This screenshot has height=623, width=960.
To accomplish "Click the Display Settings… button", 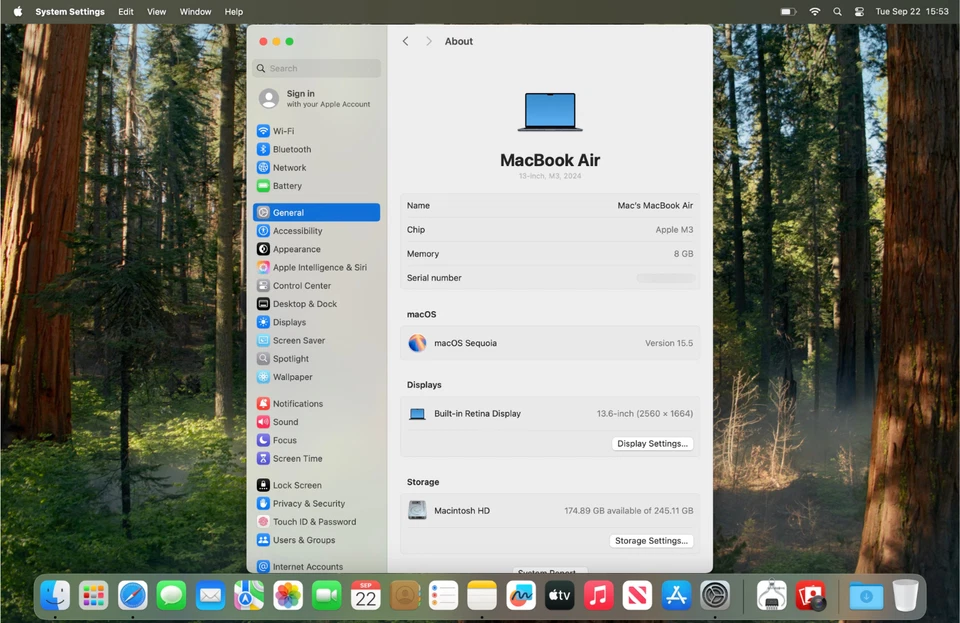I will [652, 444].
